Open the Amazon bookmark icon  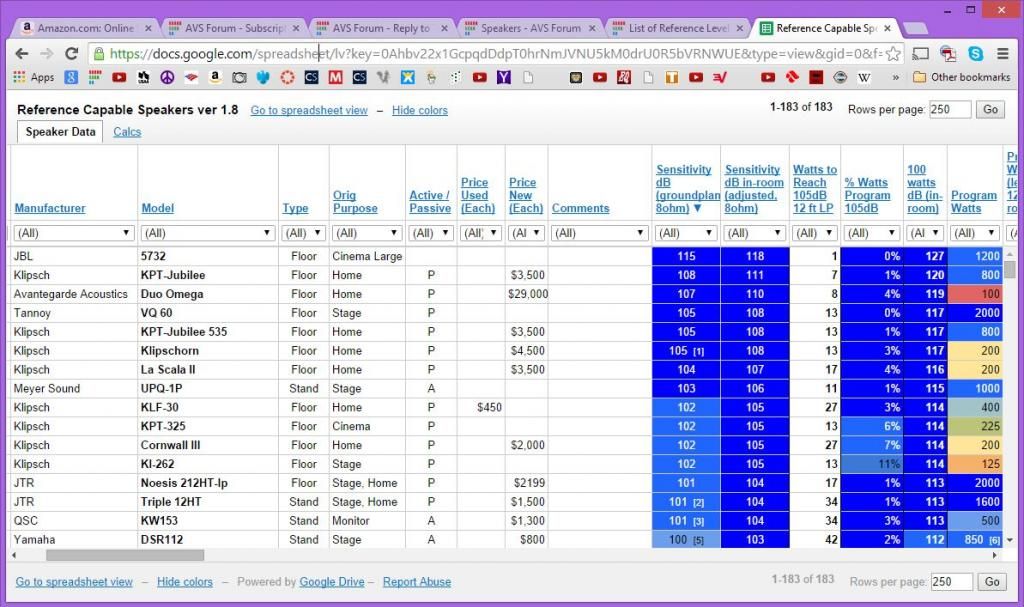pyautogui.click(x=215, y=77)
